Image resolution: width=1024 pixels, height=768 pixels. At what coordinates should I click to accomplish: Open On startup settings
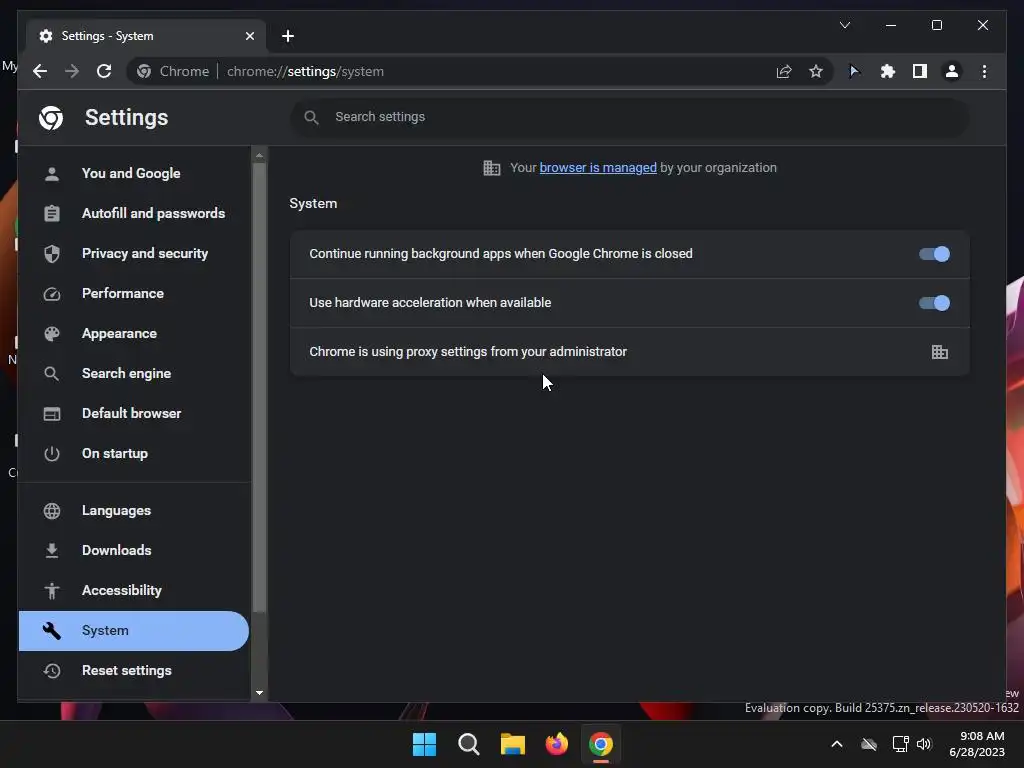tap(134, 453)
